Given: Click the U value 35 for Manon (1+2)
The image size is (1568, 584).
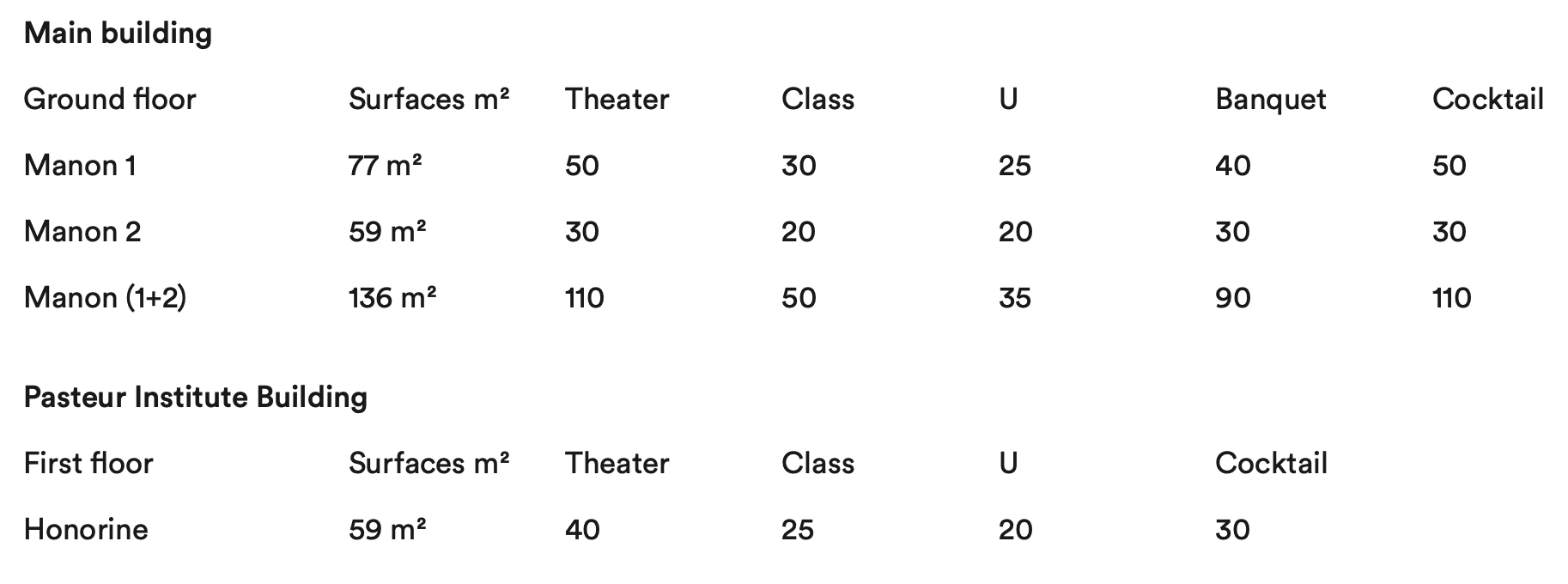Looking at the screenshot, I should tap(1014, 298).
